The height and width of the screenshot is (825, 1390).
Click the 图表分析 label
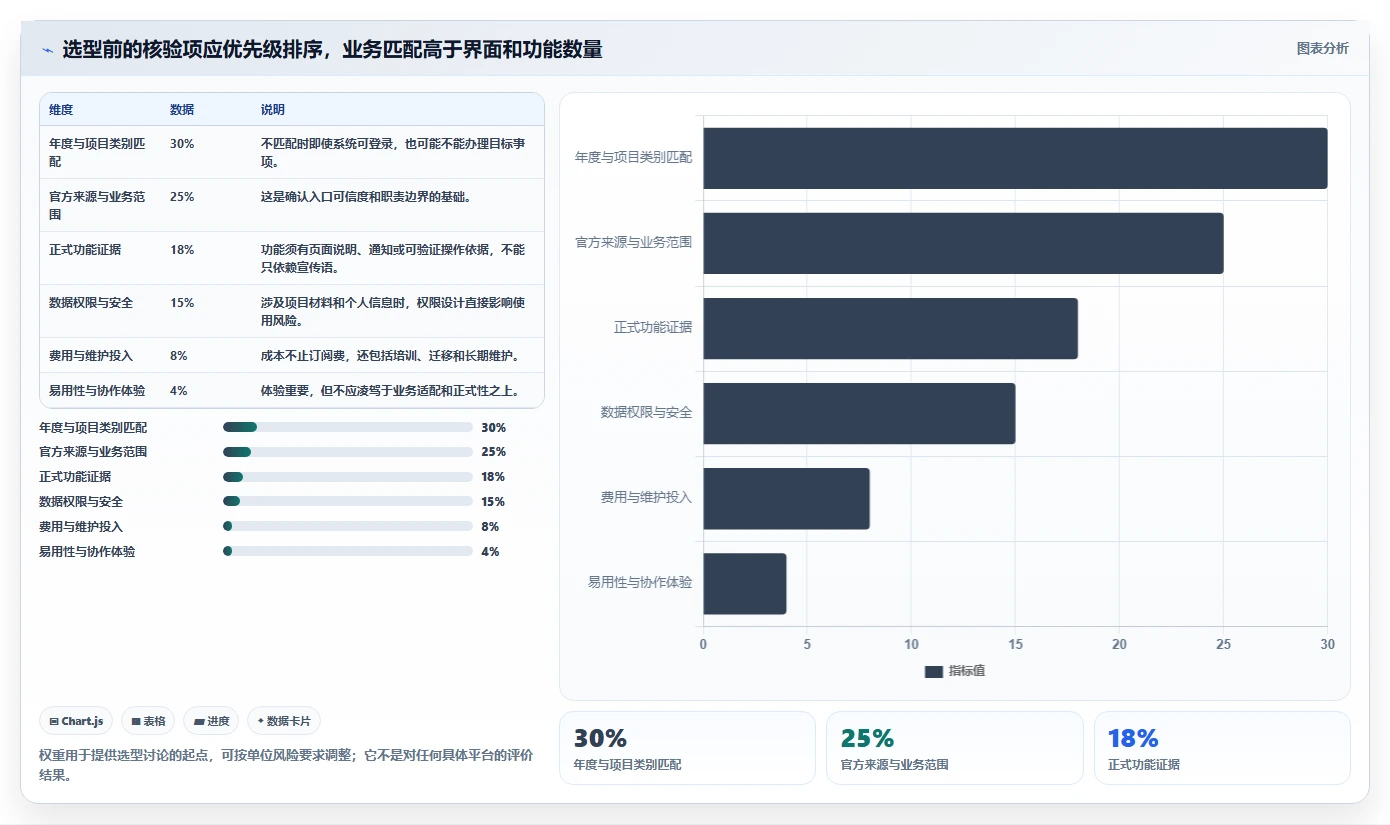[x=1322, y=48]
